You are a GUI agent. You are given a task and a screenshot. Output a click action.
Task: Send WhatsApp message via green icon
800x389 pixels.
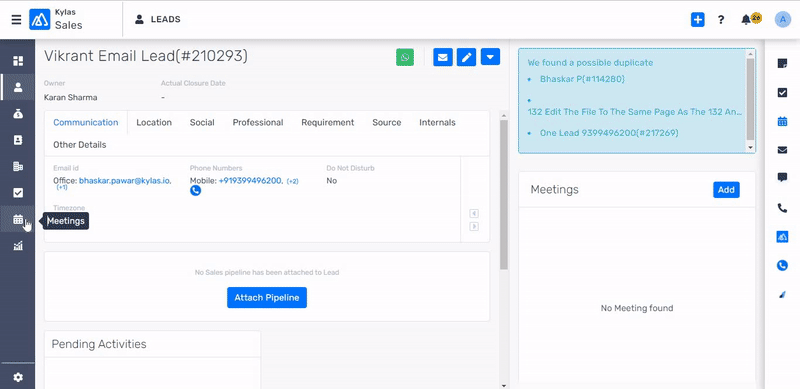405,57
